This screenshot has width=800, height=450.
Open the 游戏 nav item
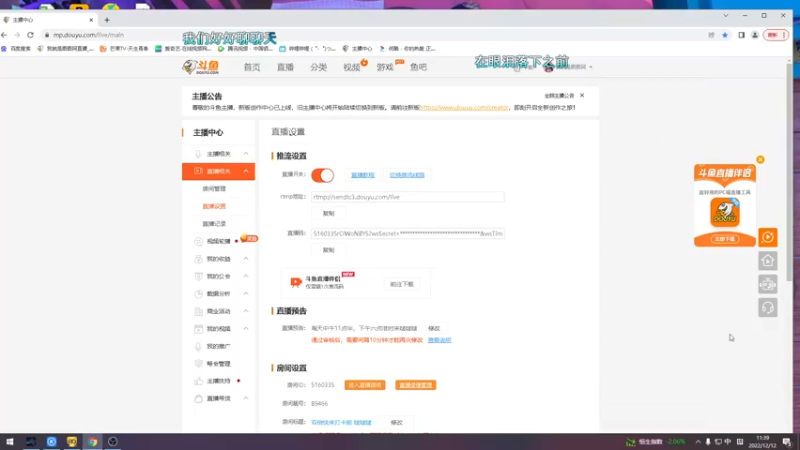[385, 67]
